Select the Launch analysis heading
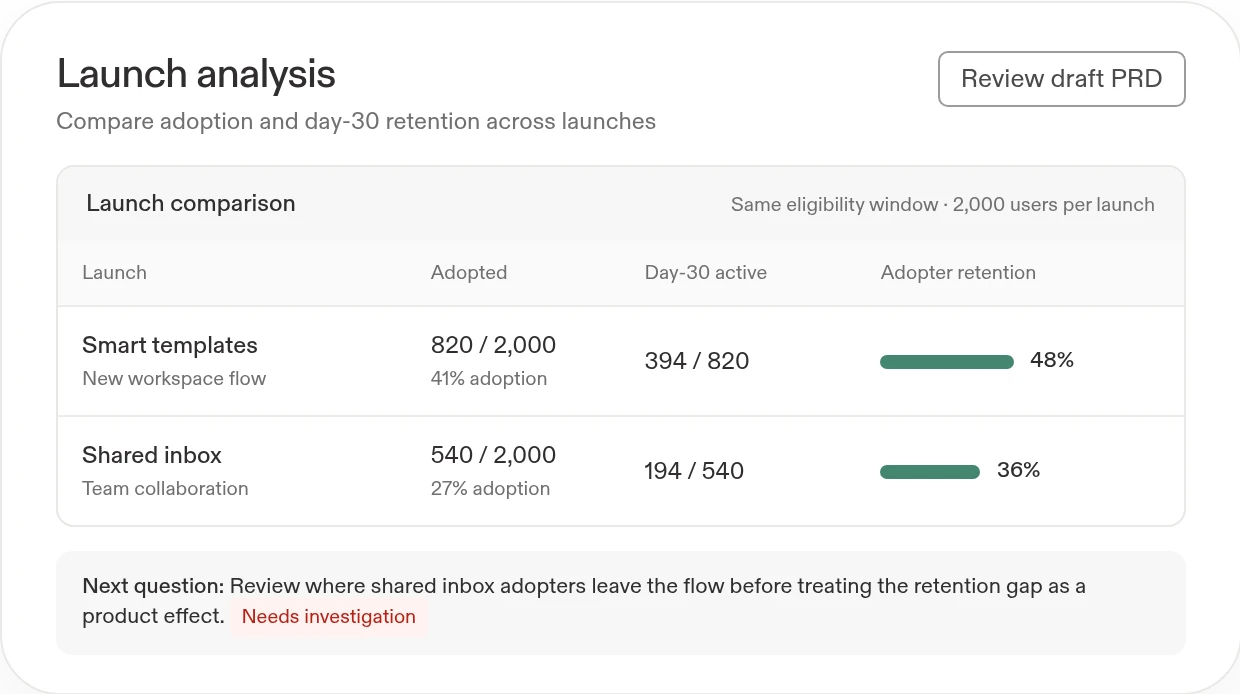This screenshot has width=1240, height=694. [196, 74]
